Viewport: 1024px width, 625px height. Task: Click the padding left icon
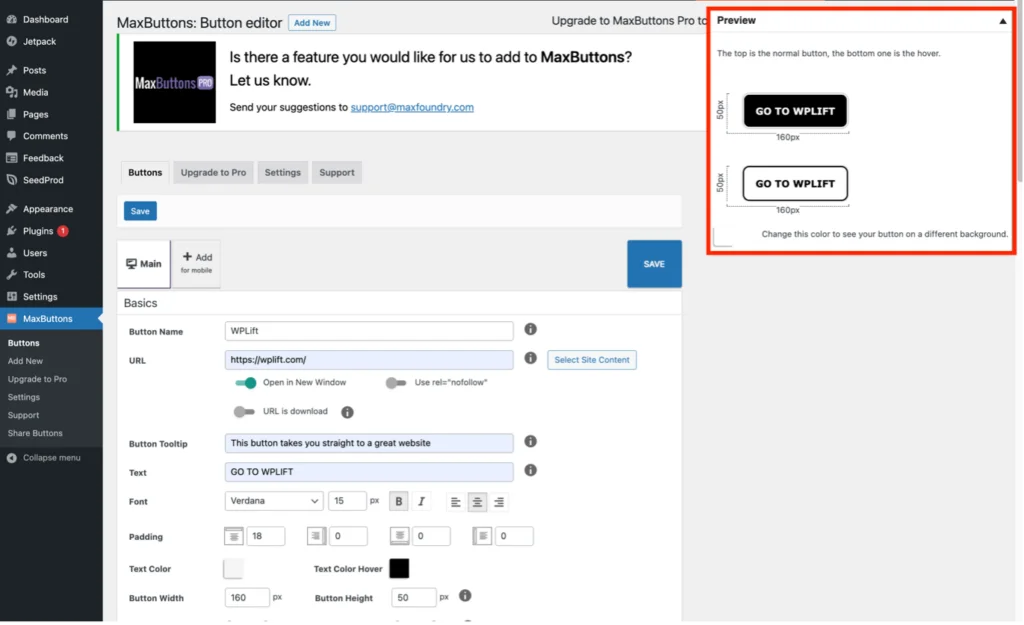pyautogui.click(x=482, y=536)
